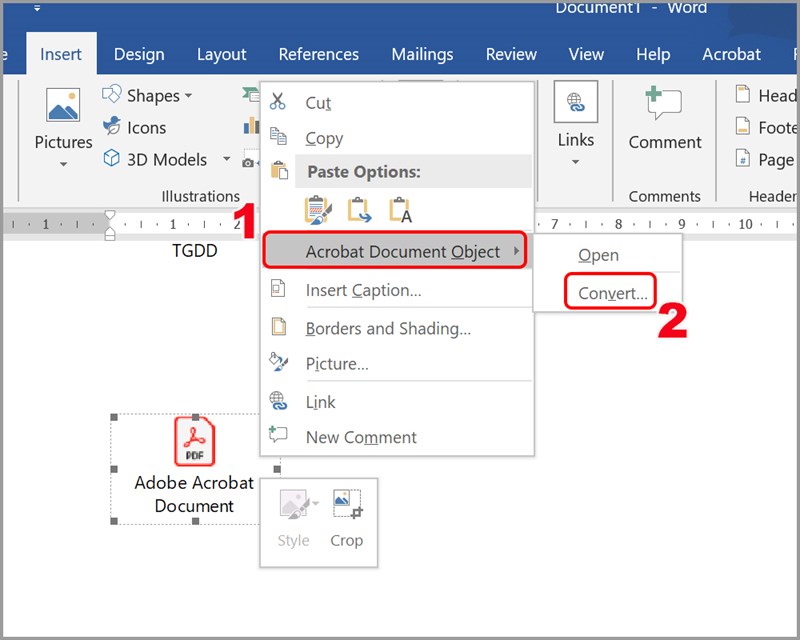Switch to the Design ribbon tab
800x640 pixels.
coord(139,54)
